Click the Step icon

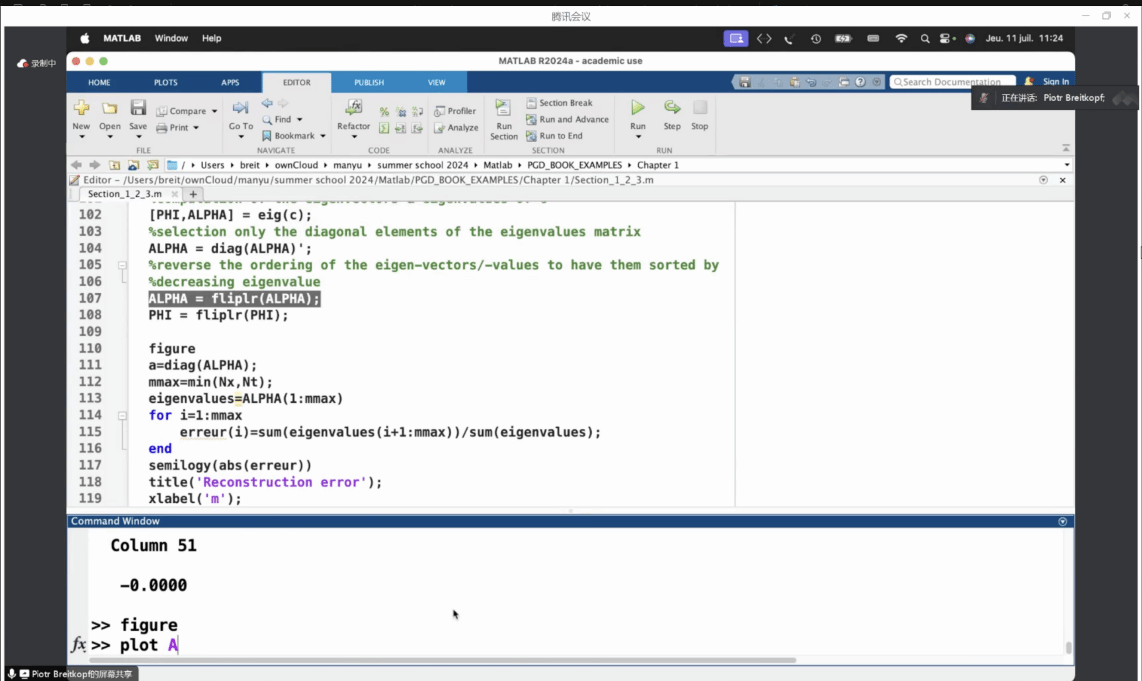672,107
